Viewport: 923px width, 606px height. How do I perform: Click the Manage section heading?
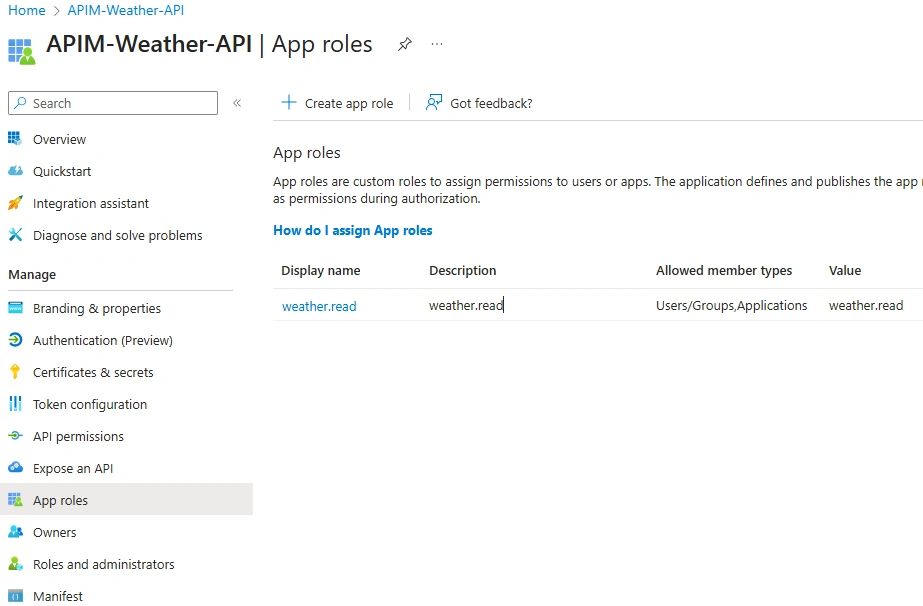pyautogui.click(x=32, y=274)
